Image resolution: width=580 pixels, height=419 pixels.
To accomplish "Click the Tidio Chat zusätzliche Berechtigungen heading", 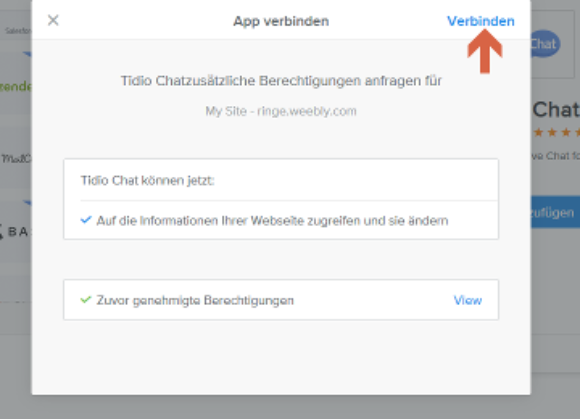I will [281, 81].
